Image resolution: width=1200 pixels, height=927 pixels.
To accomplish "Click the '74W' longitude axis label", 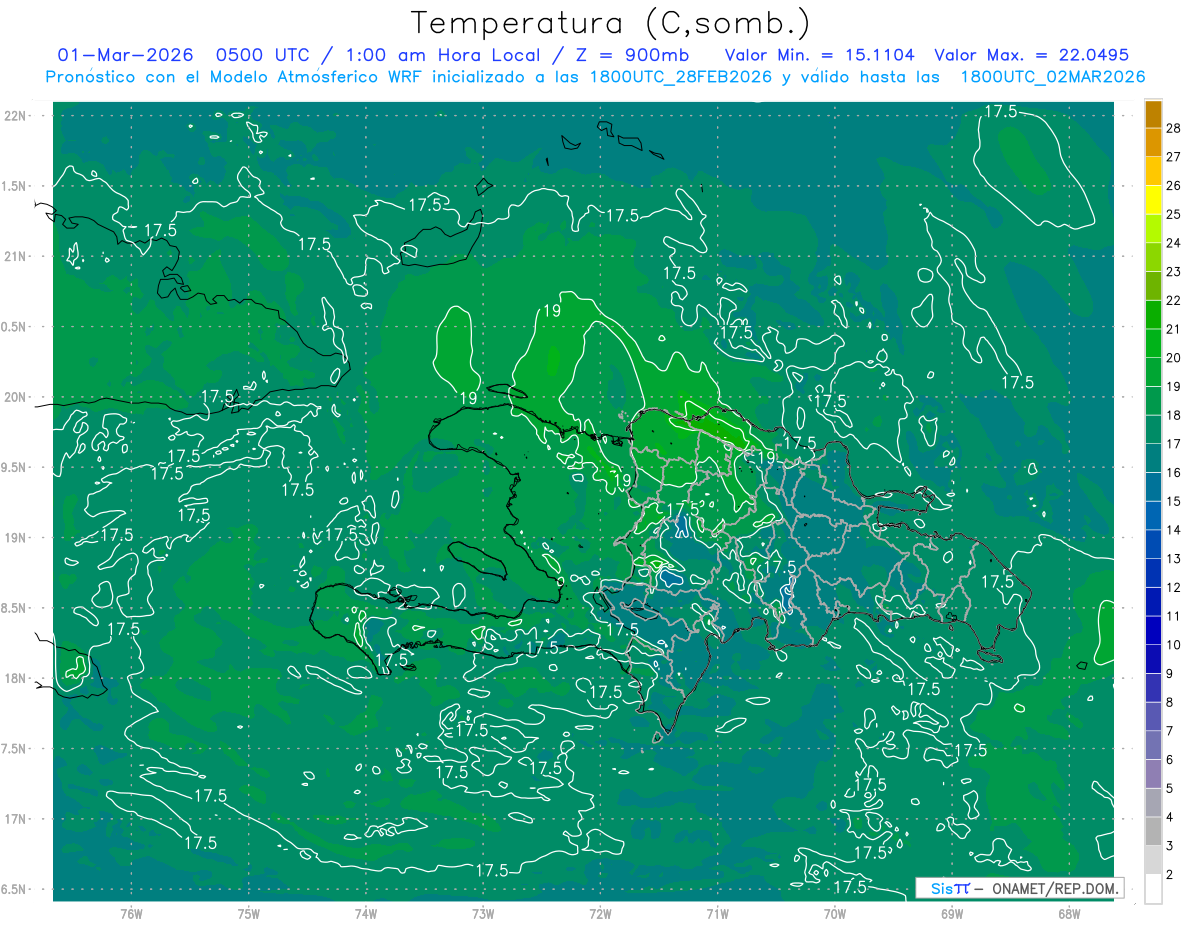I will (x=366, y=914).
